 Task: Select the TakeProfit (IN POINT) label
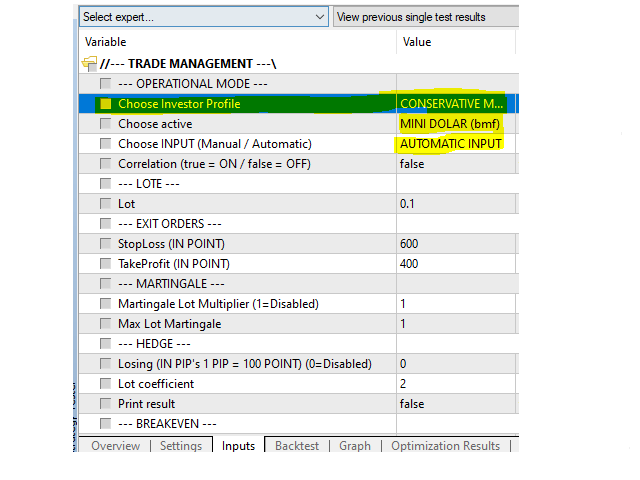(174, 264)
